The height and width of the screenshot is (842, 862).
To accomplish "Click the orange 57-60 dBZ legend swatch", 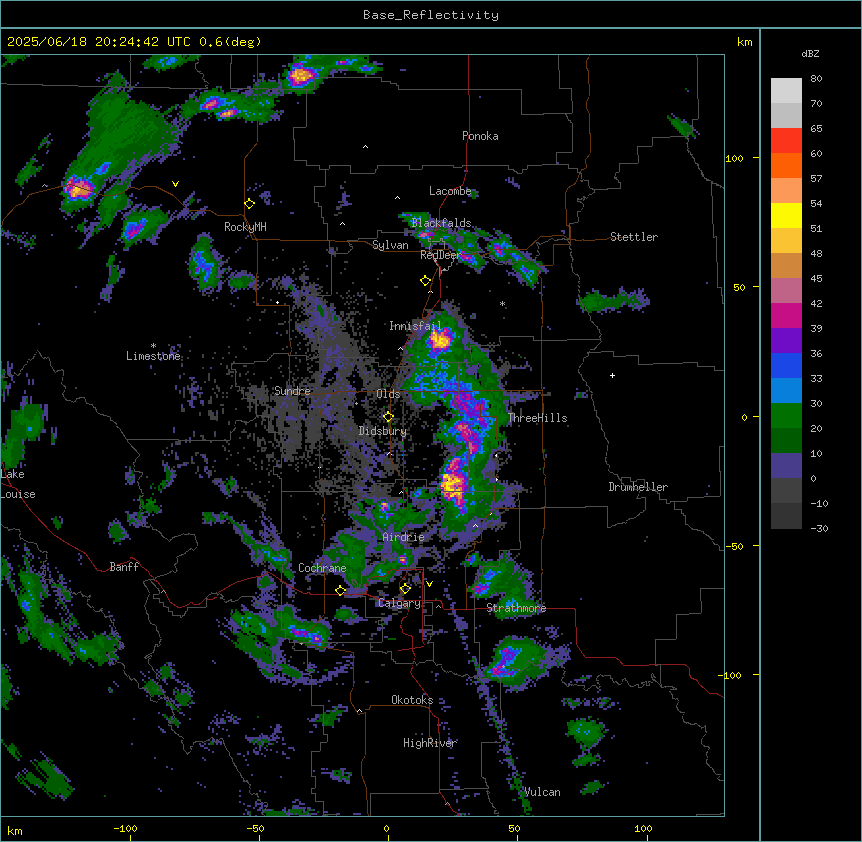I will [x=786, y=165].
